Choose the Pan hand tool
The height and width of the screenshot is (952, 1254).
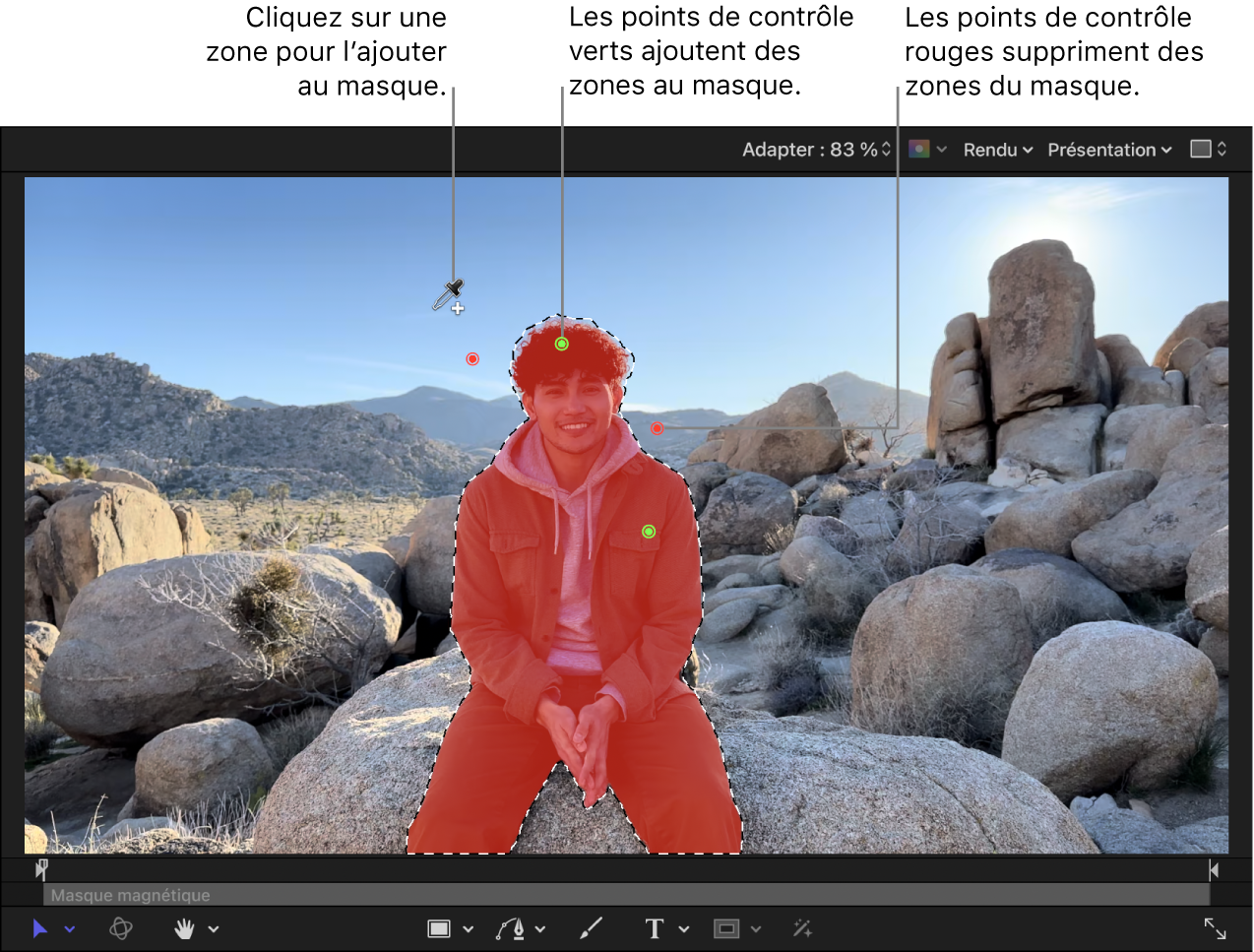tap(184, 928)
